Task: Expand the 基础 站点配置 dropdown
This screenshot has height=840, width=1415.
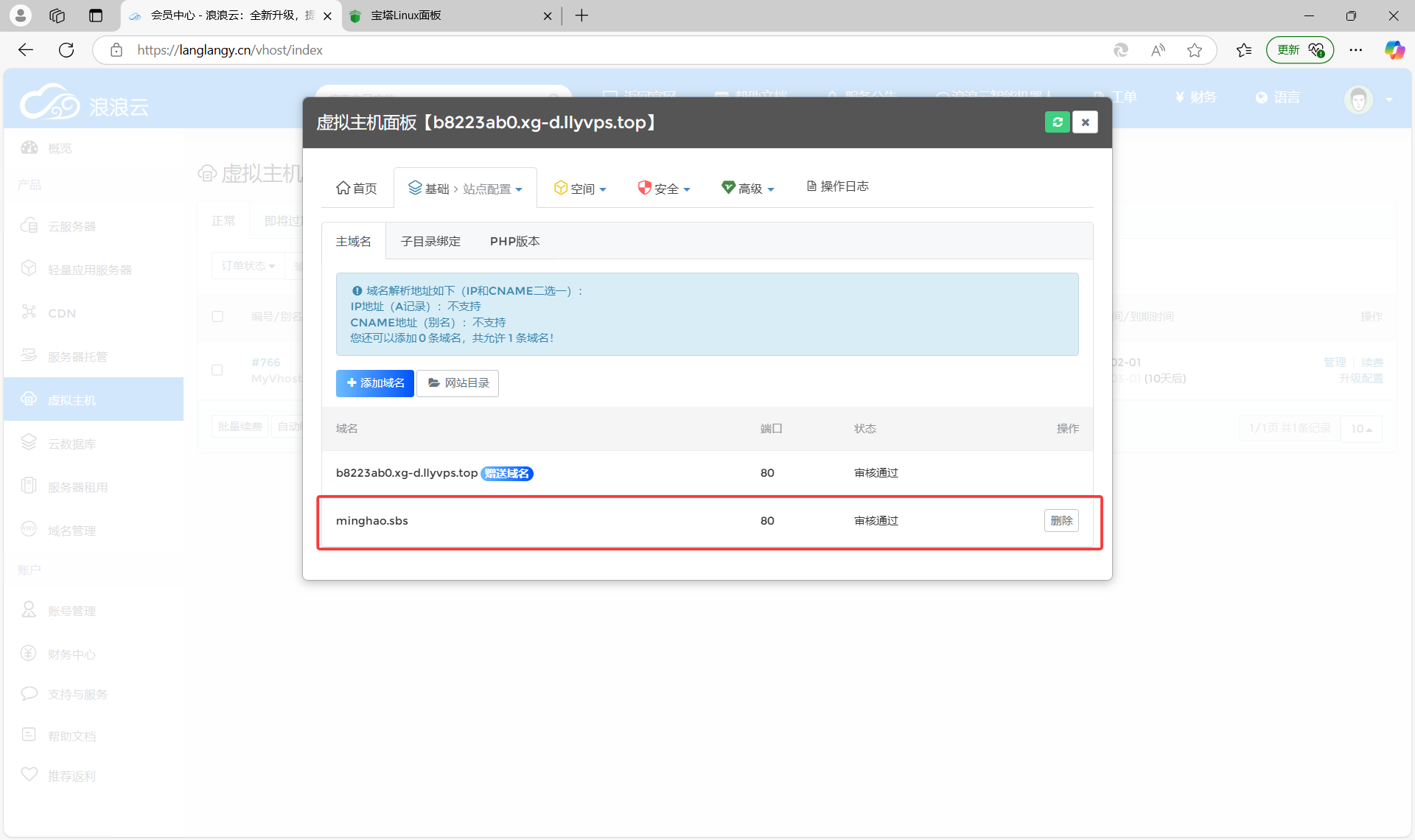Action: click(466, 189)
